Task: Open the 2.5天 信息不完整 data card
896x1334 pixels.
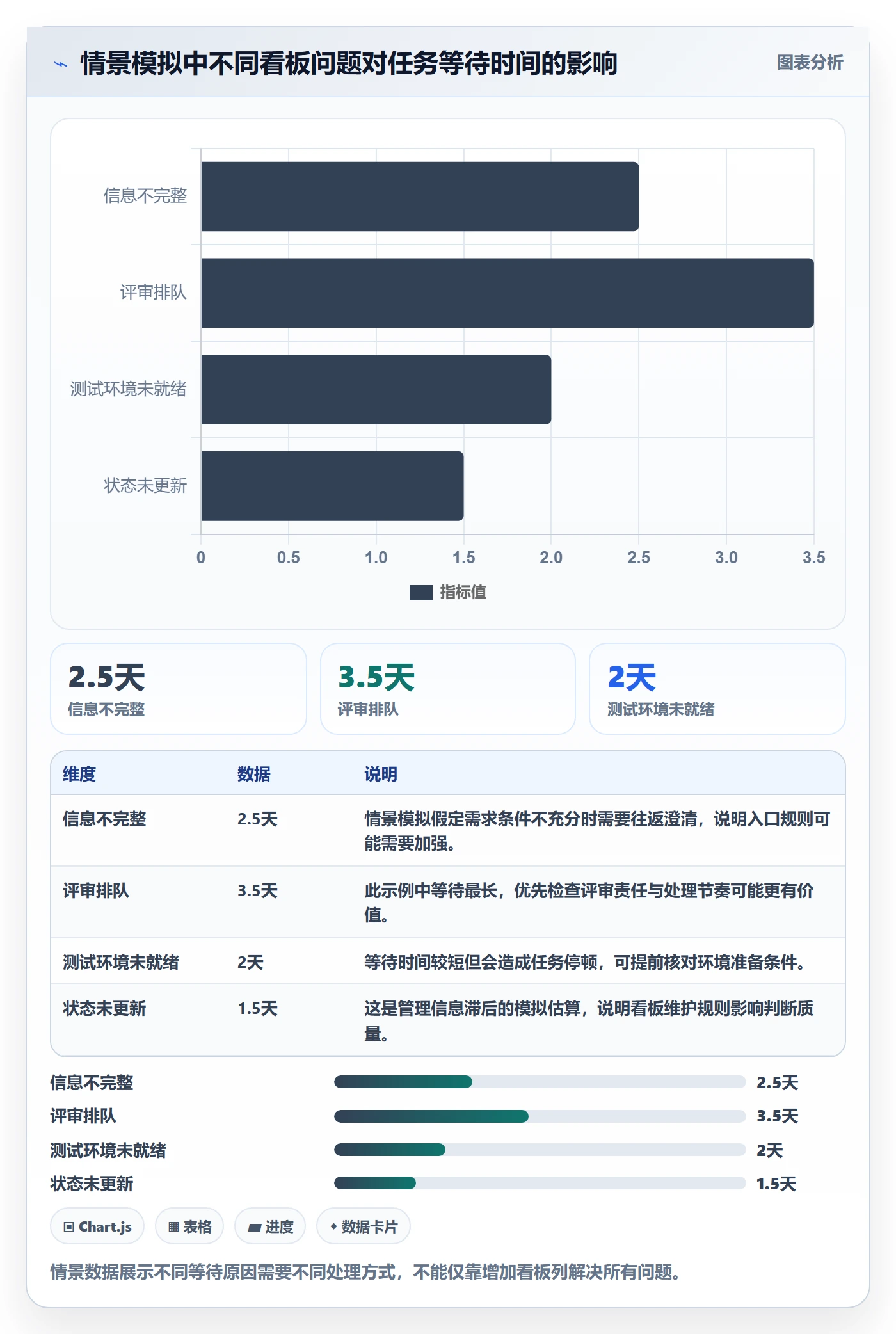Action: click(x=179, y=689)
